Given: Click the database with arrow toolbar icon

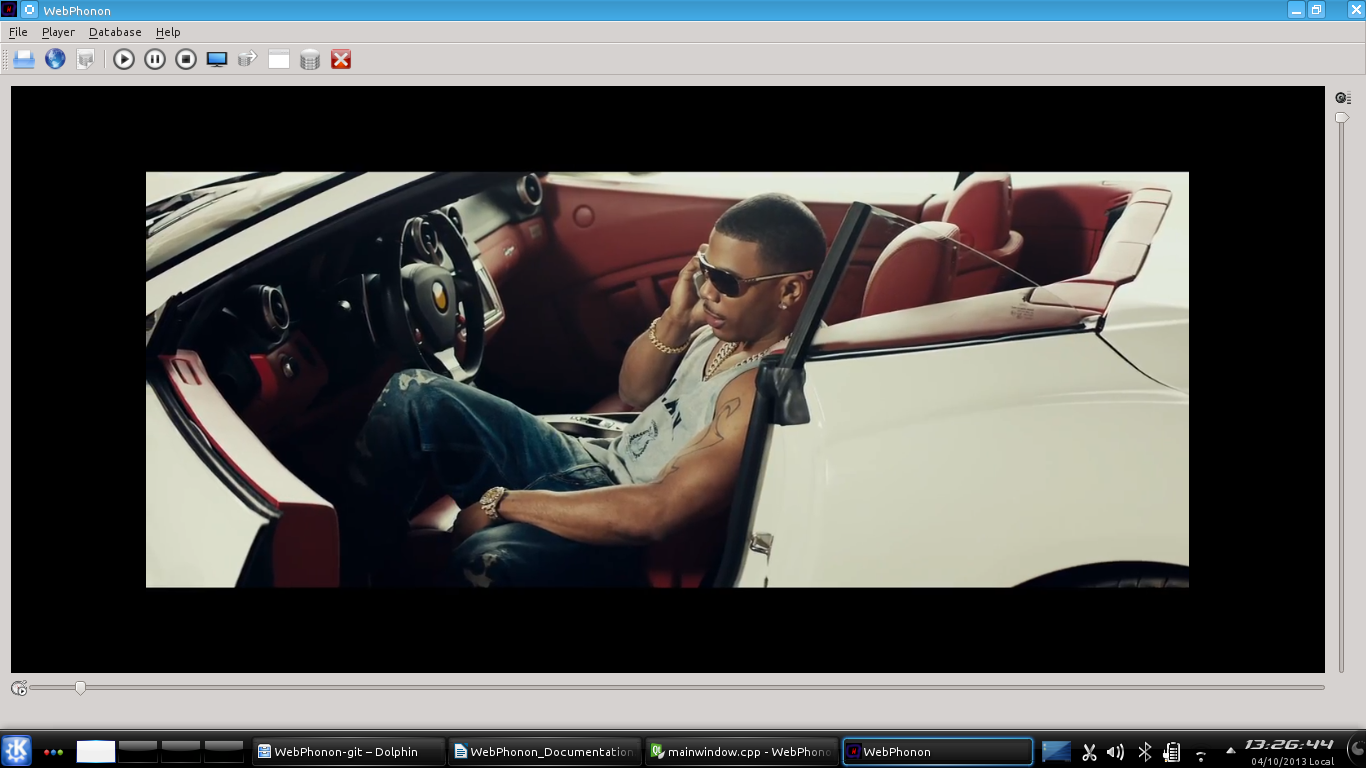Looking at the screenshot, I should pyautogui.click(x=248, y=60).
